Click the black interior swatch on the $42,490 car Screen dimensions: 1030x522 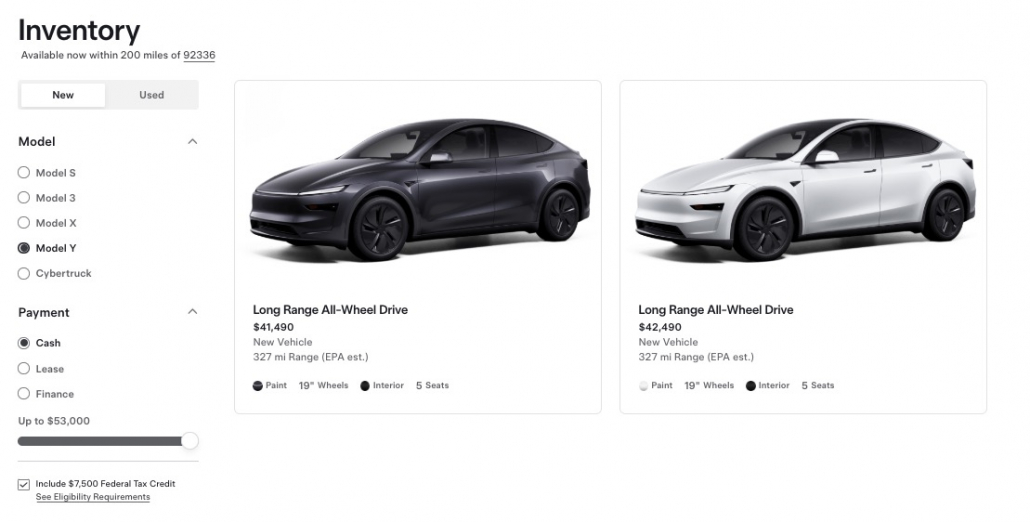pyautogui.click(x=751, y=386)
